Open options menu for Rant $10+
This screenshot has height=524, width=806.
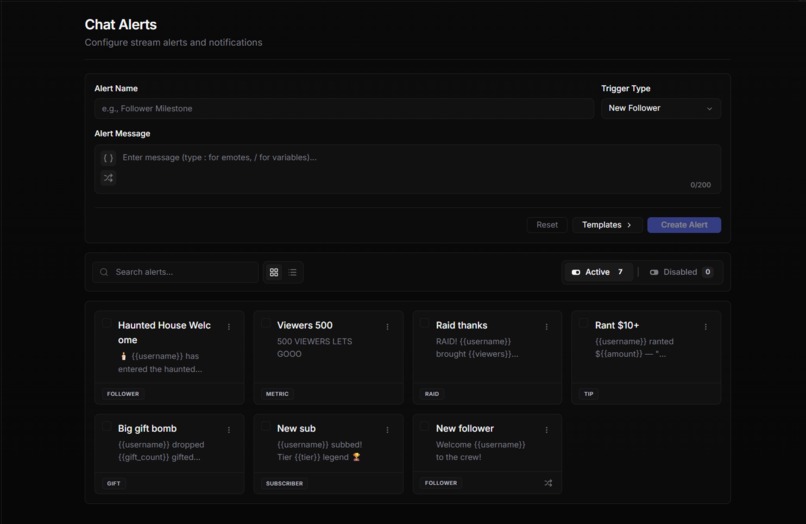[x=705, y=327]
